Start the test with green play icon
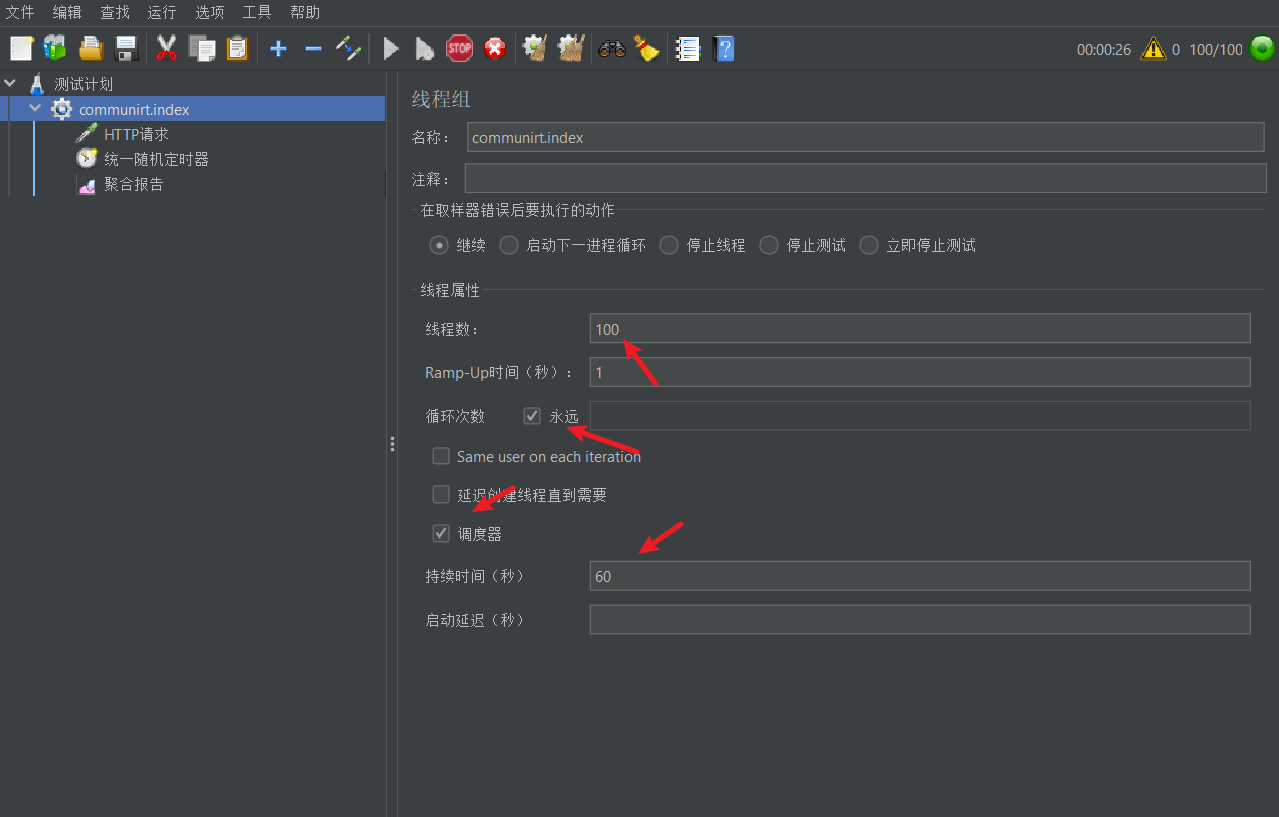Screen dimensions: 1279x817 [391, 48]
